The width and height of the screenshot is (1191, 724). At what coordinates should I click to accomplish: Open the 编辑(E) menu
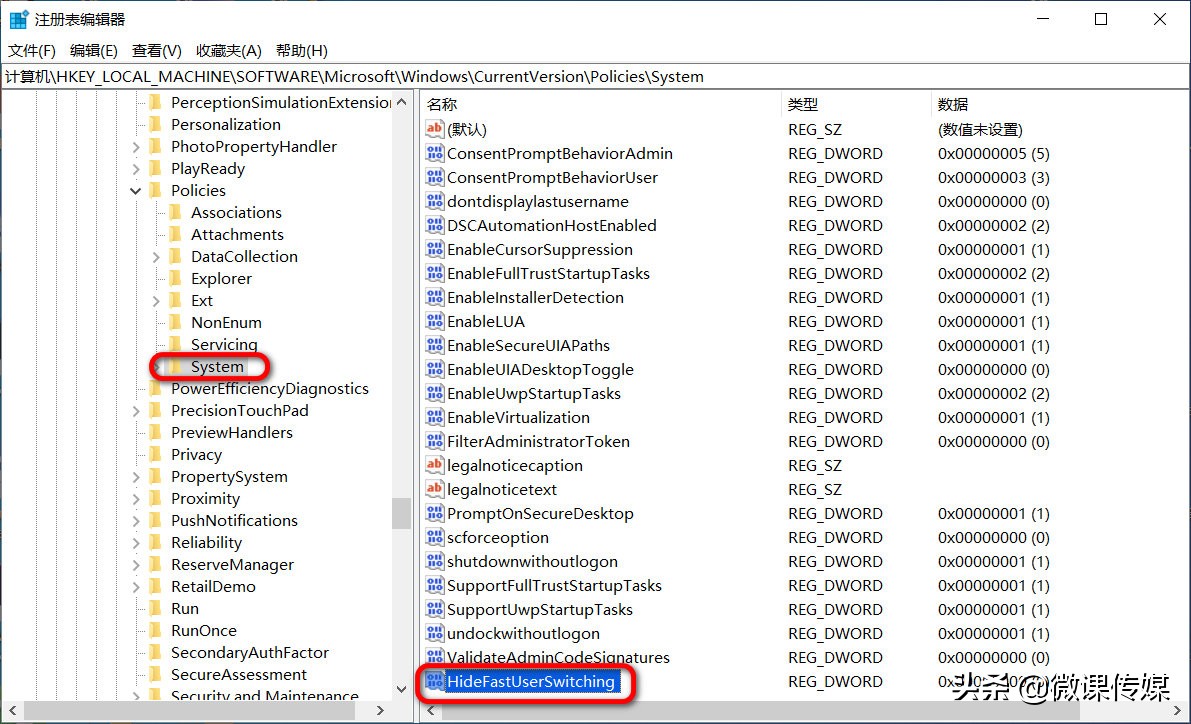tap(93, 51)
